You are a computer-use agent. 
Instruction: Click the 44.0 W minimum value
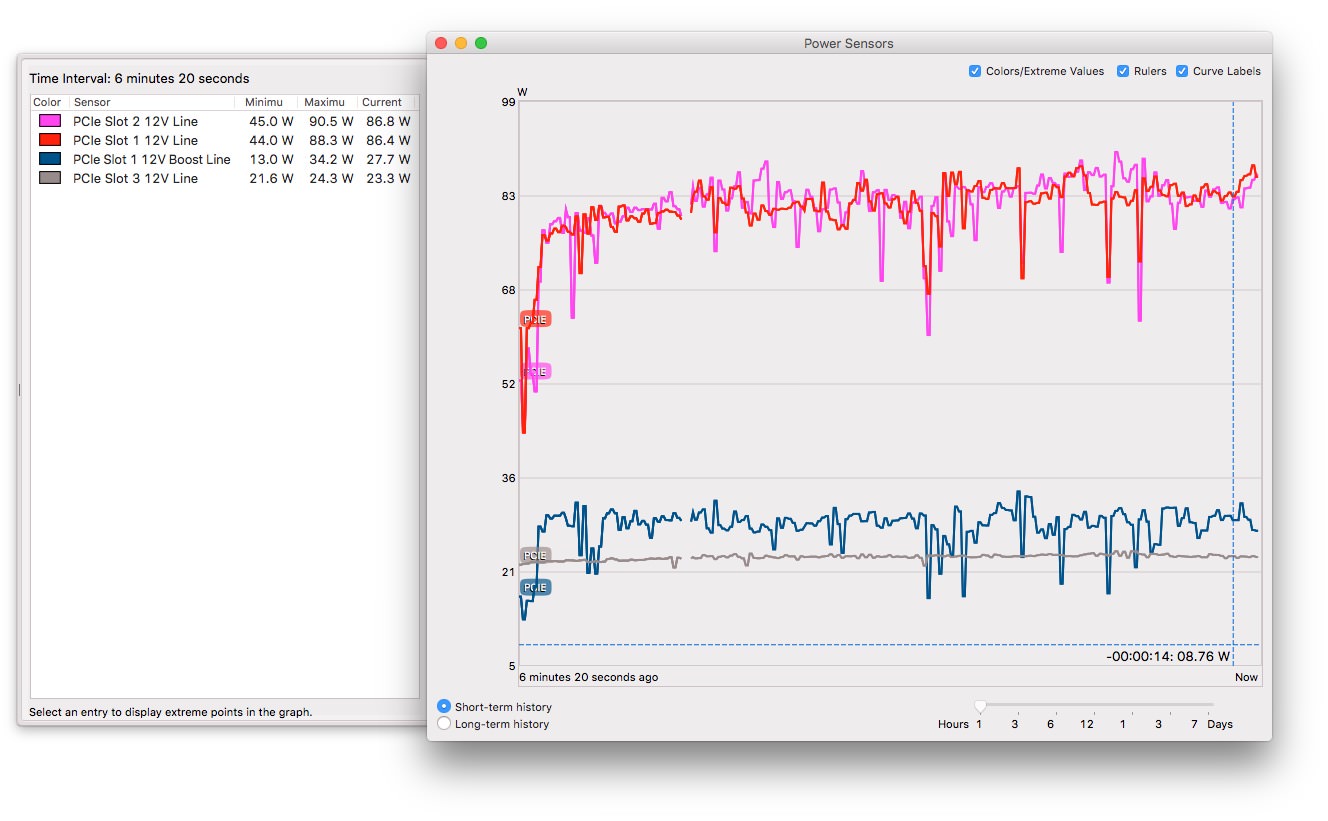point(271,140)
